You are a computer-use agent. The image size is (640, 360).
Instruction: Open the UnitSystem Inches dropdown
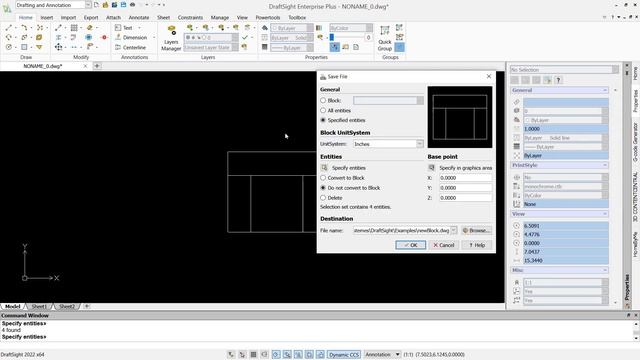420,144
